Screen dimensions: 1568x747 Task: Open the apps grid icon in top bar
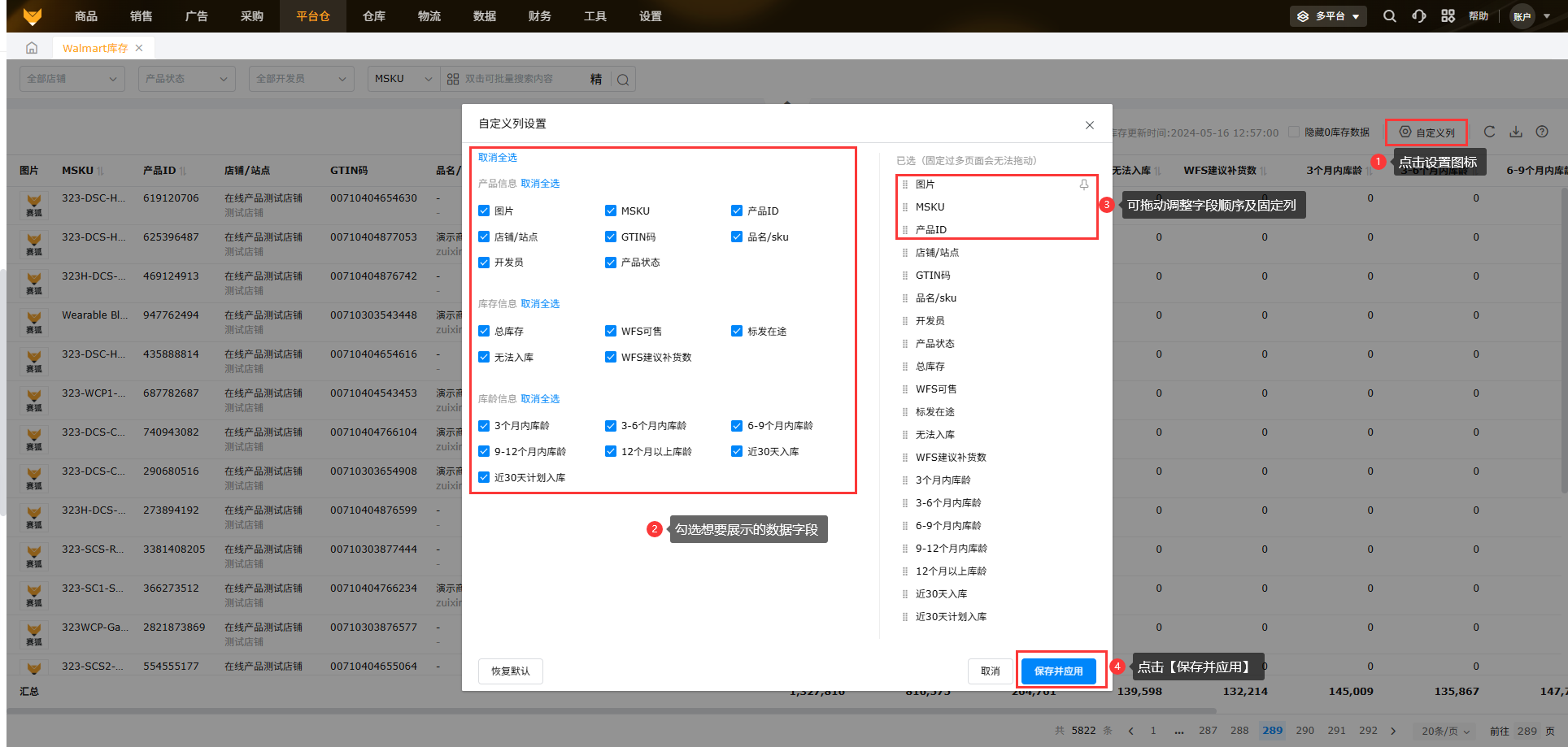pyautogui.click(x=1448, y=16)
